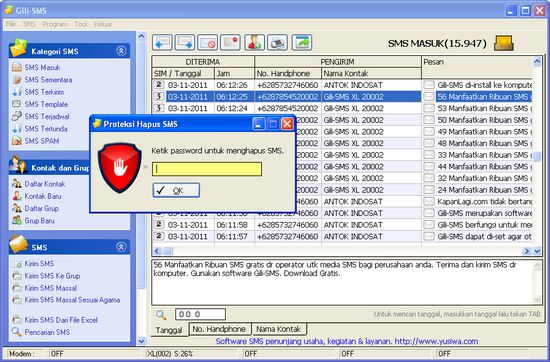Click the SMS table horizontal scroll right arrow
The image size is (550, 362).
pos(526,251)
